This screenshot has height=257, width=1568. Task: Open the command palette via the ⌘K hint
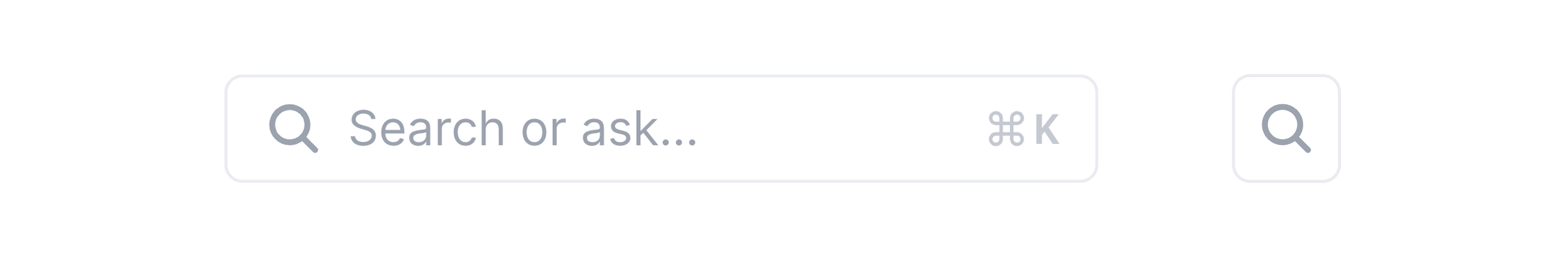(1024, 129)
